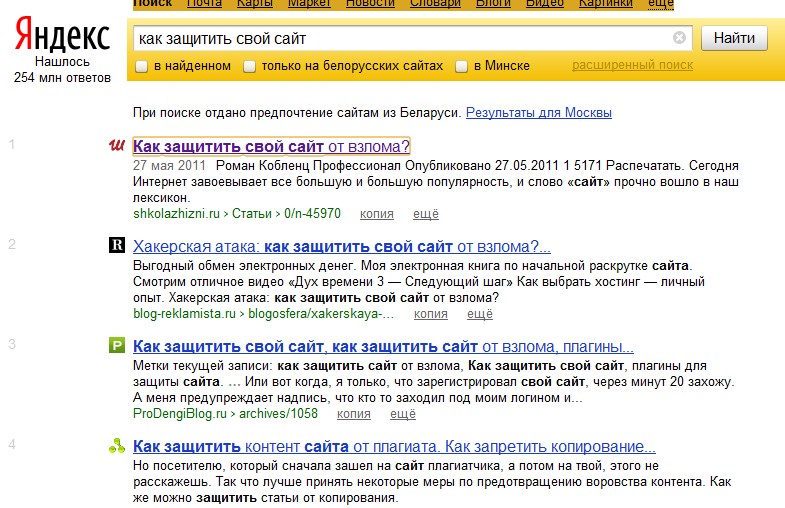Expand "ещё" under the blog-reklamista result
785x508 pixels.
(x=480, y=314)
